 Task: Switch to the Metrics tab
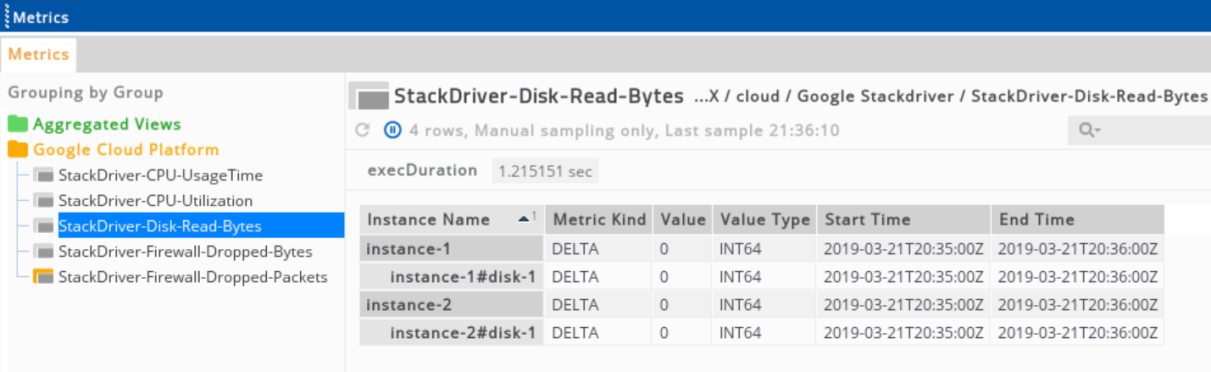point(38,54)
